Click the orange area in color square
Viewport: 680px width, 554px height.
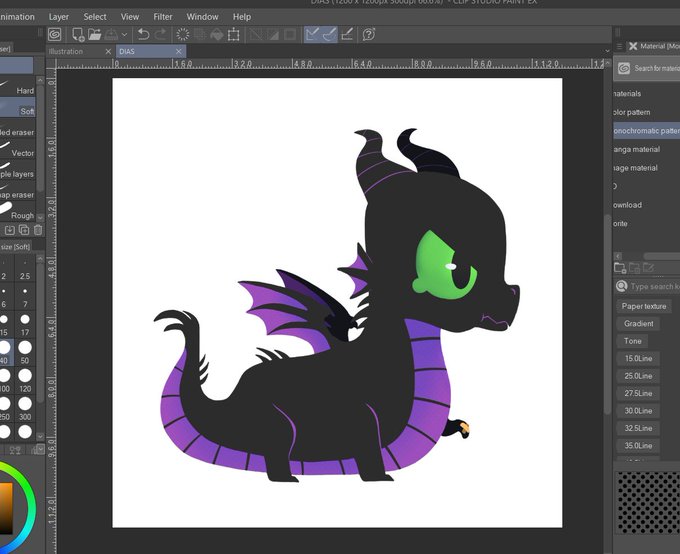[x=6, y=508]
